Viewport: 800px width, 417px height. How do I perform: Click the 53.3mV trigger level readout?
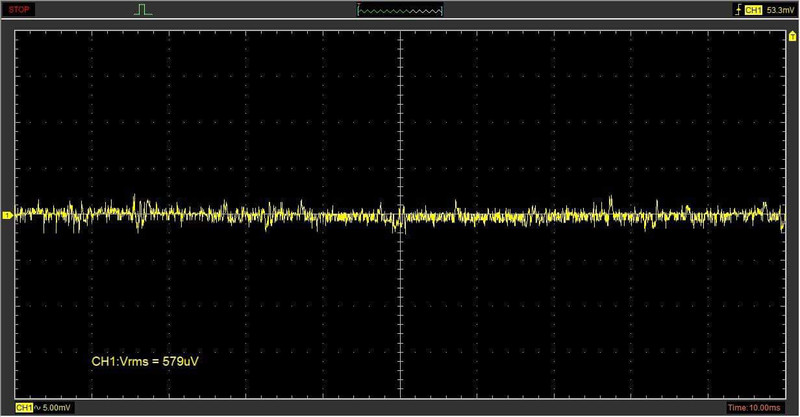pos(780,10)
